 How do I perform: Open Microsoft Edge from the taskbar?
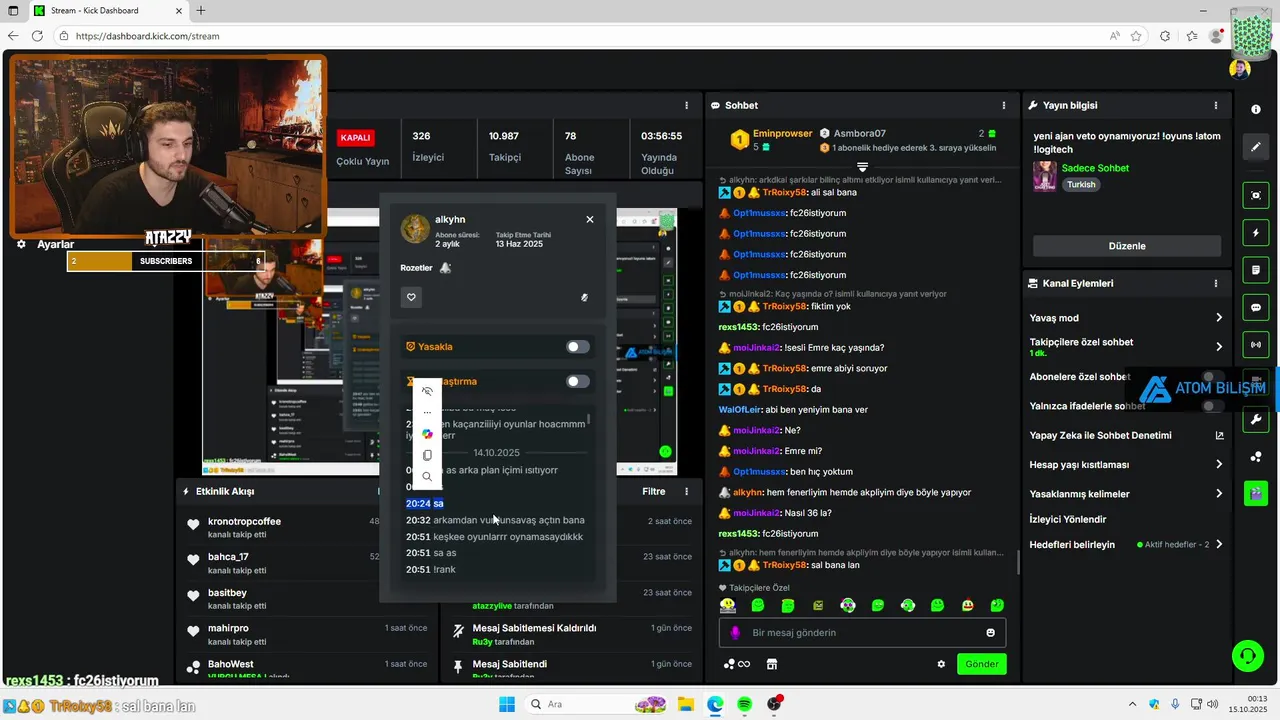tap(715, 704)
